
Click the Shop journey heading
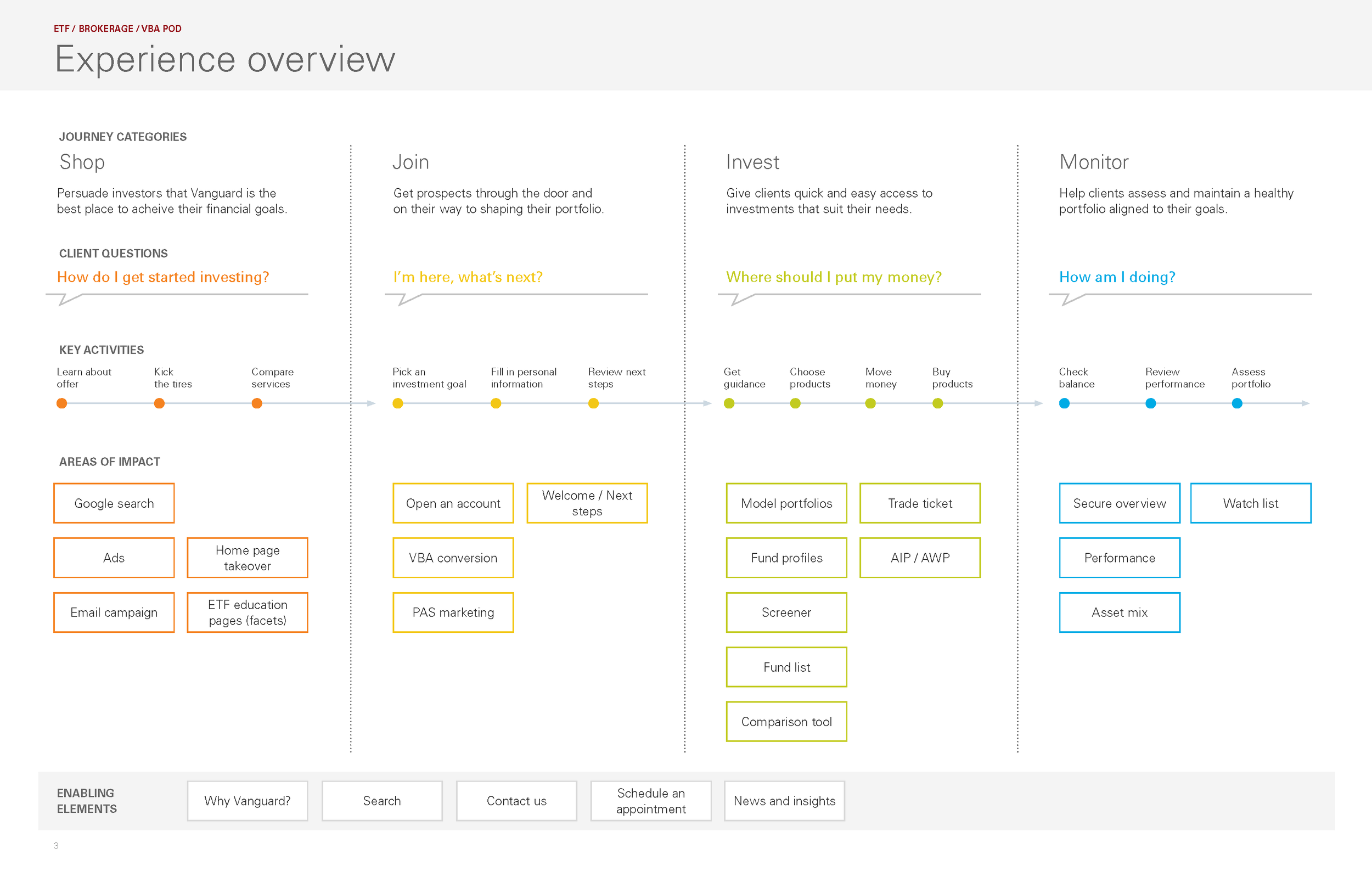point(82,162)
